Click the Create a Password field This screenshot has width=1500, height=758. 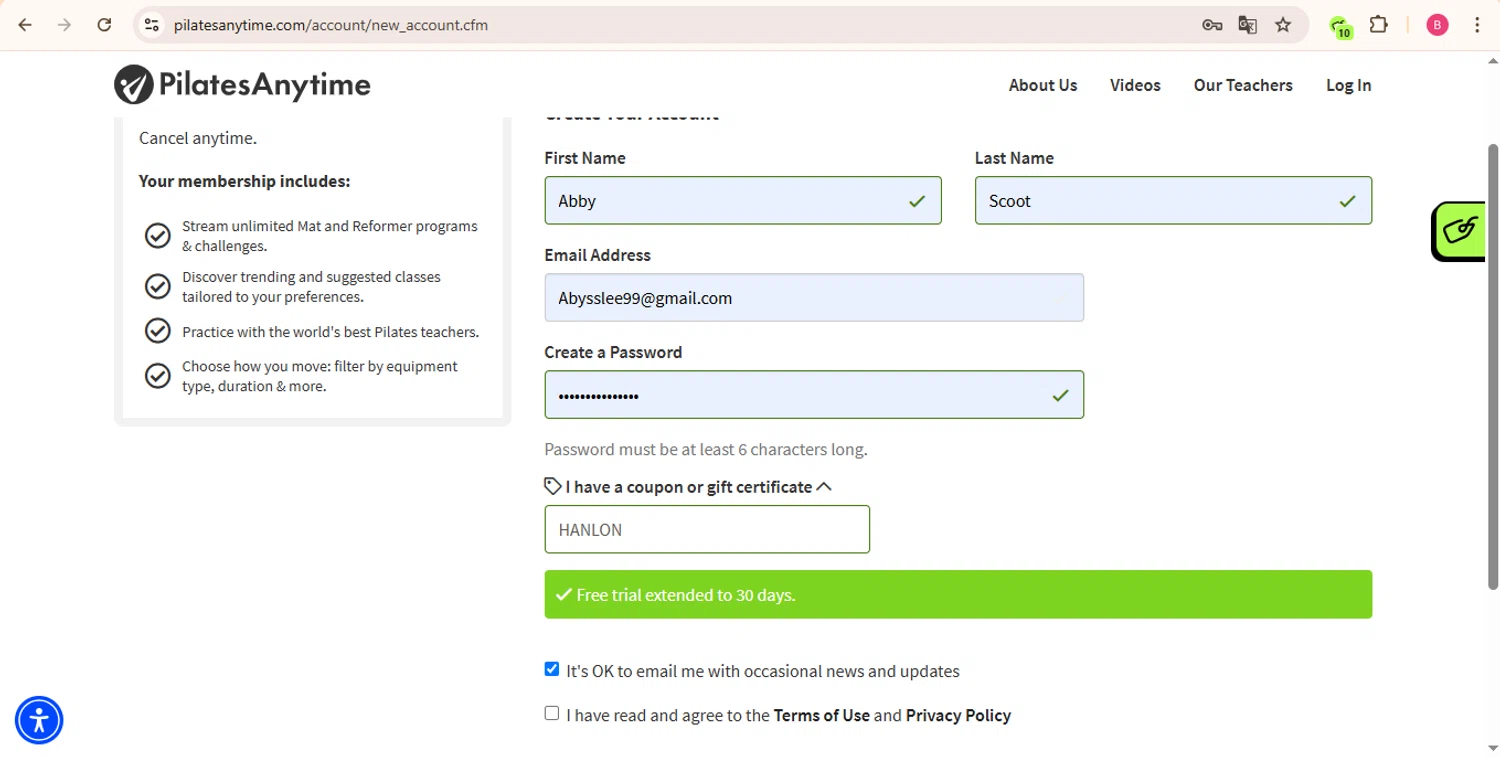tap(814, 395)
